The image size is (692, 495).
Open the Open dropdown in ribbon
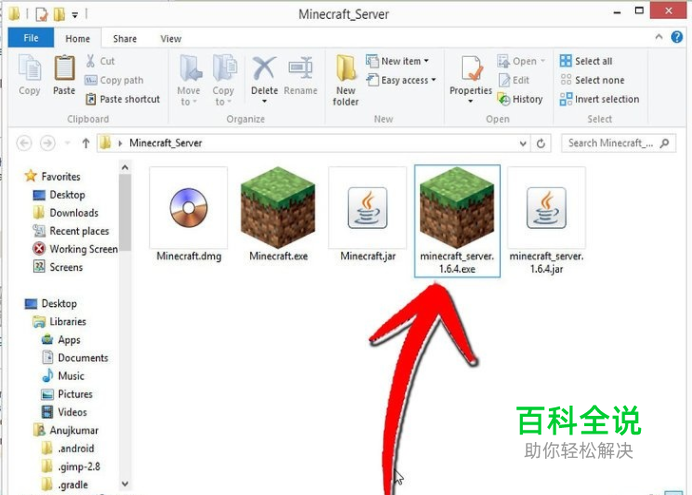521,61
